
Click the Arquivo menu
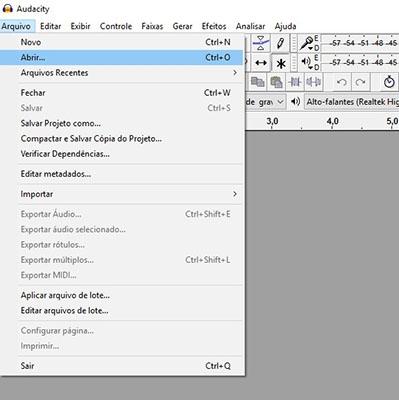(16, 26)
